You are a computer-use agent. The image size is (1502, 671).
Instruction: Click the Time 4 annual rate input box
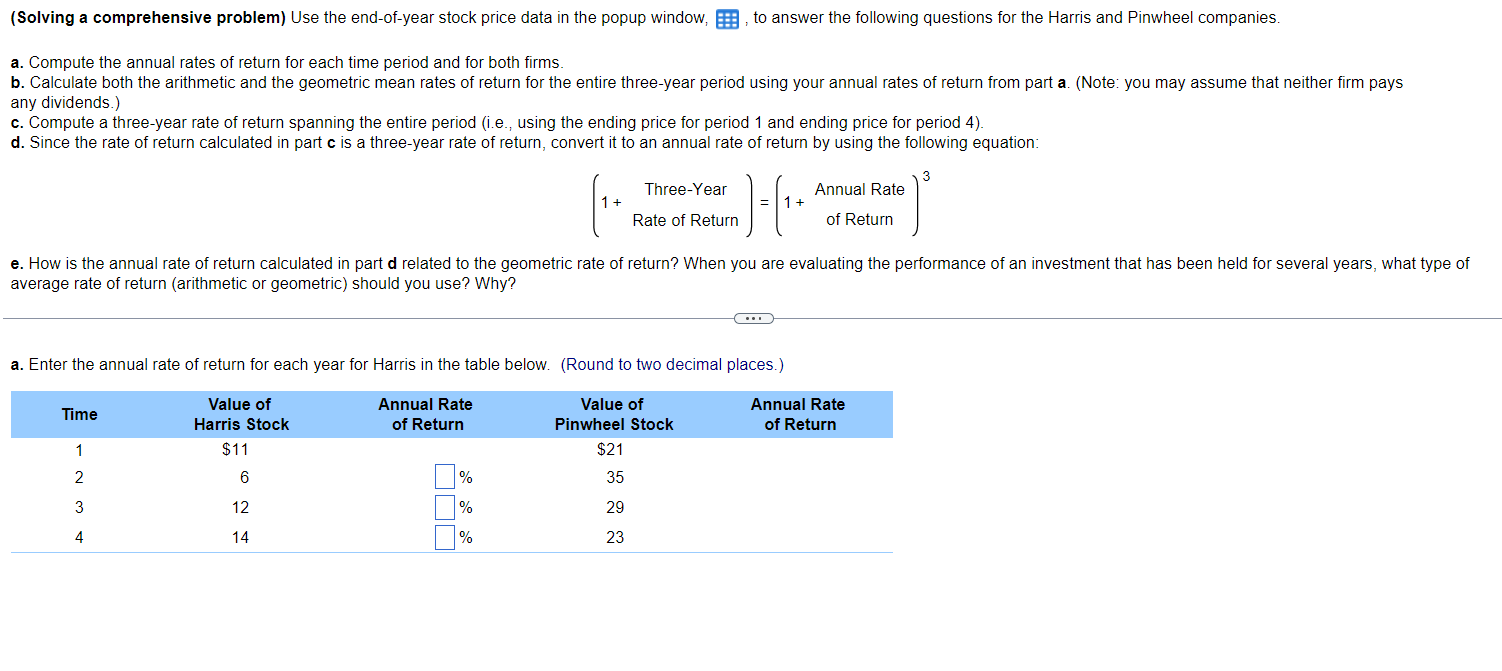coord(444,537)
